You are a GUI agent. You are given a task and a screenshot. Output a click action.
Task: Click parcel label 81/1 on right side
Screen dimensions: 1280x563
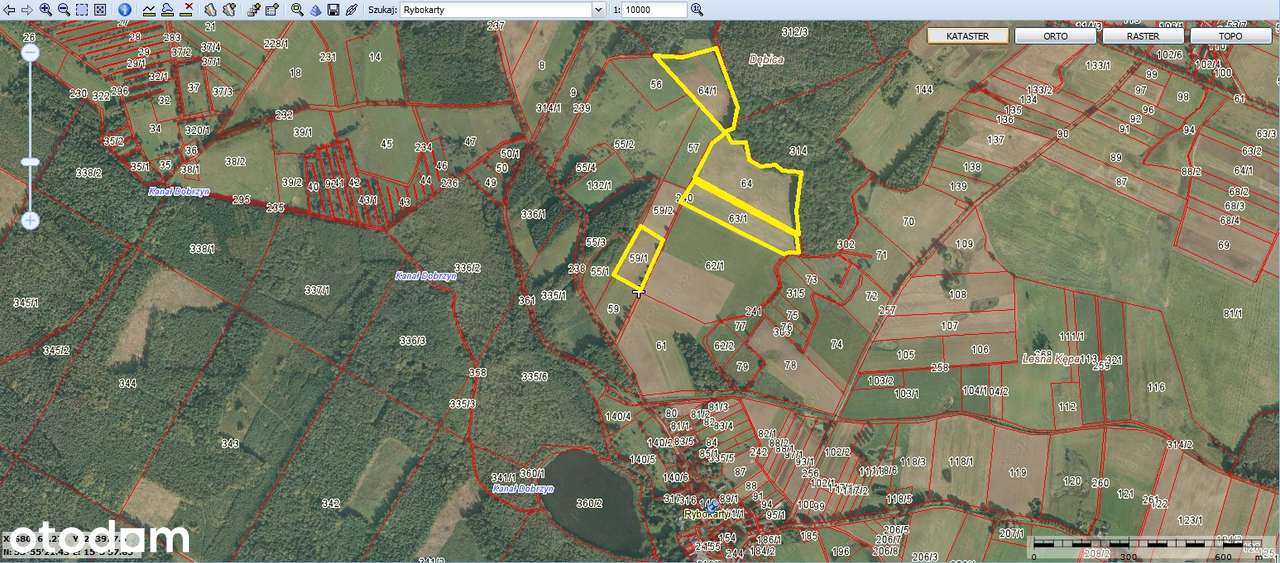coord(1232,313)
